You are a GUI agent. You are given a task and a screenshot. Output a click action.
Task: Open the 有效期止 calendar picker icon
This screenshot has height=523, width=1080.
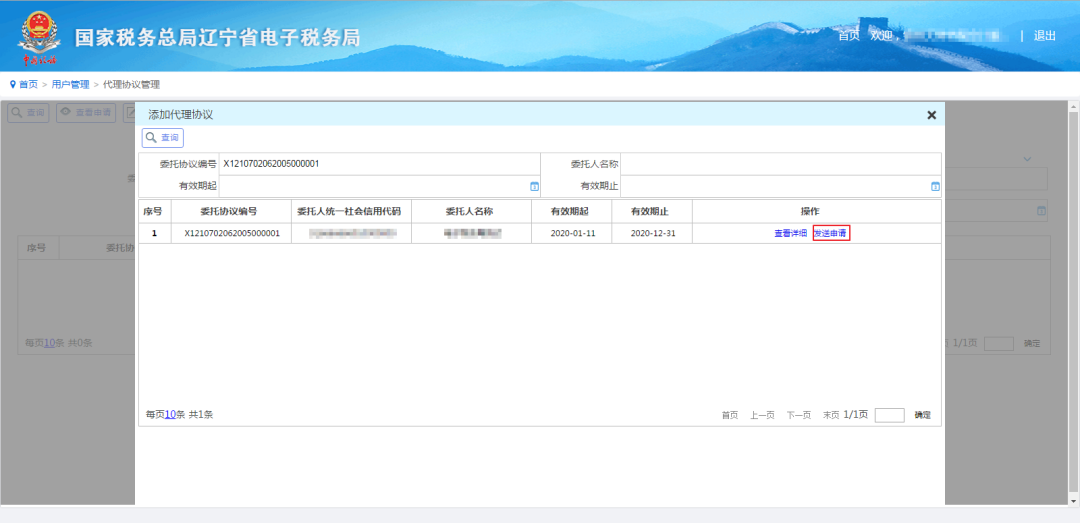tap(935, 186)
